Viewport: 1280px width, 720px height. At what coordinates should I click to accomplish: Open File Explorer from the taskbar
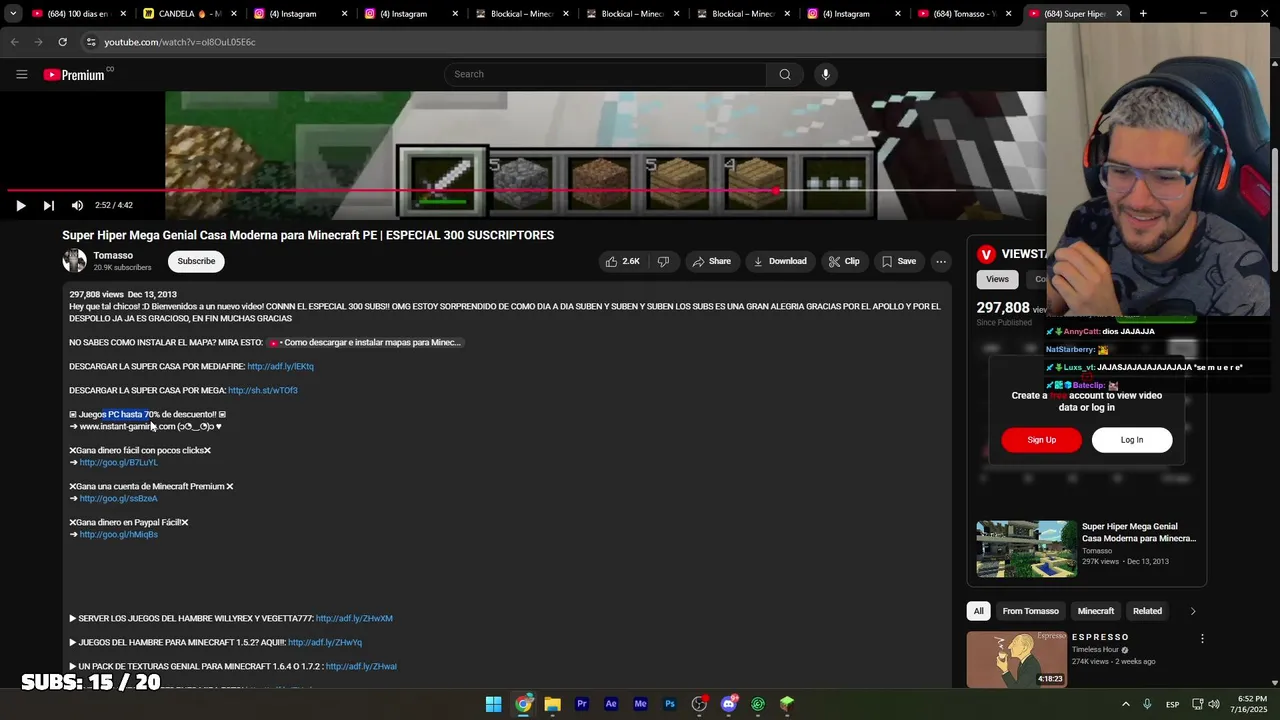pos(552,704)
